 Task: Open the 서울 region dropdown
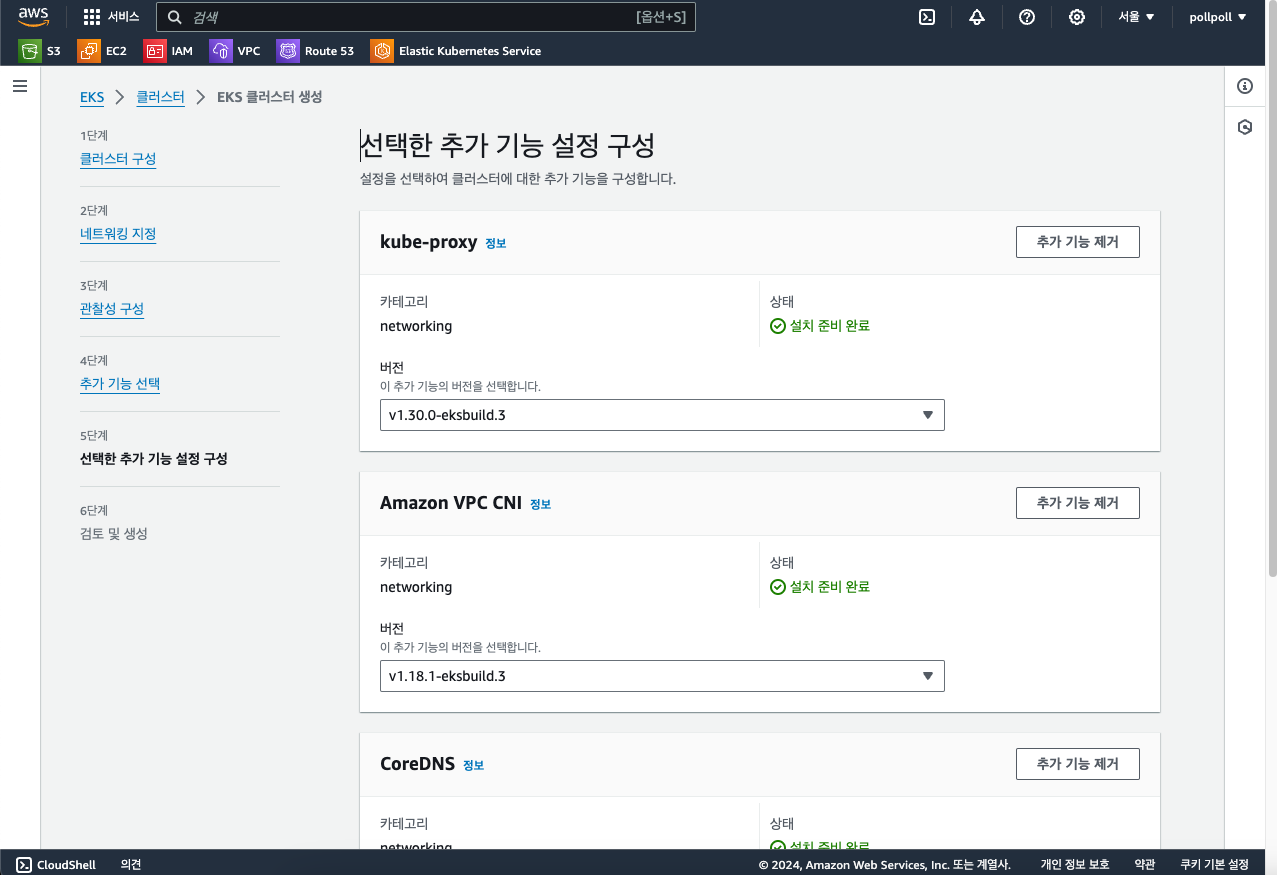click(x=1136, y=17)
